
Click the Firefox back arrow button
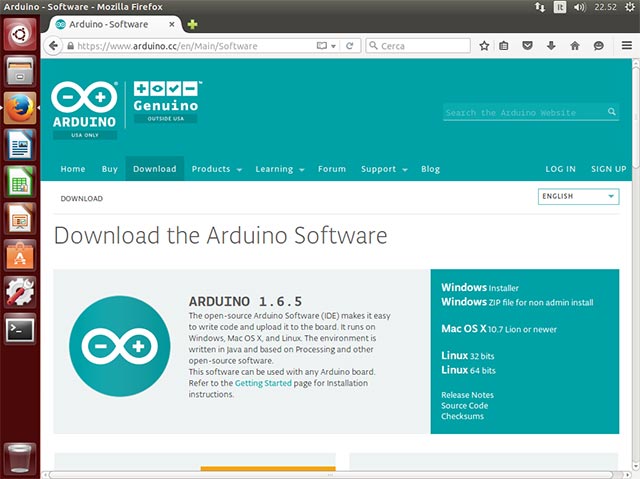pos(53,46)
